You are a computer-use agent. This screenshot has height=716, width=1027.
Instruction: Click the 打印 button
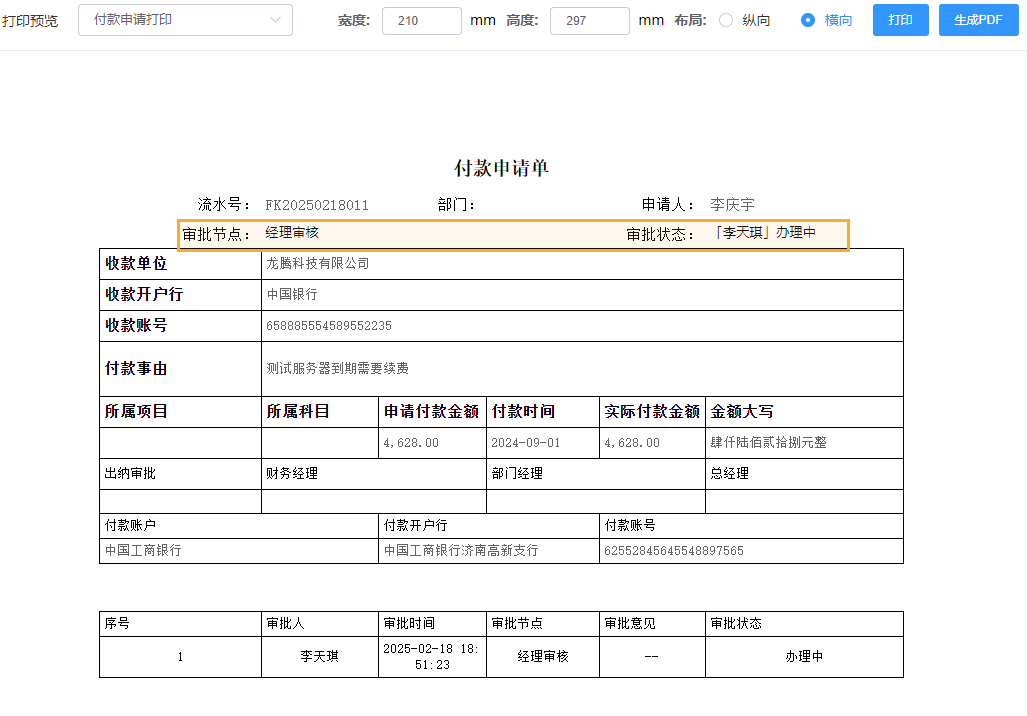coord(899,19)
